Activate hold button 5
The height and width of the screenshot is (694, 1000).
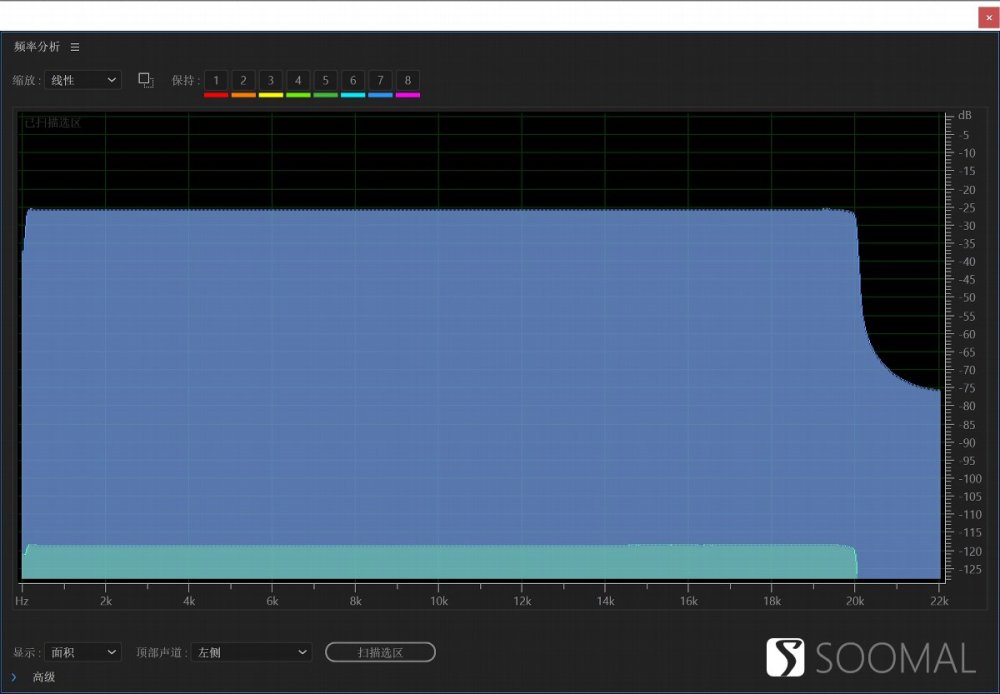pos(325,80)
